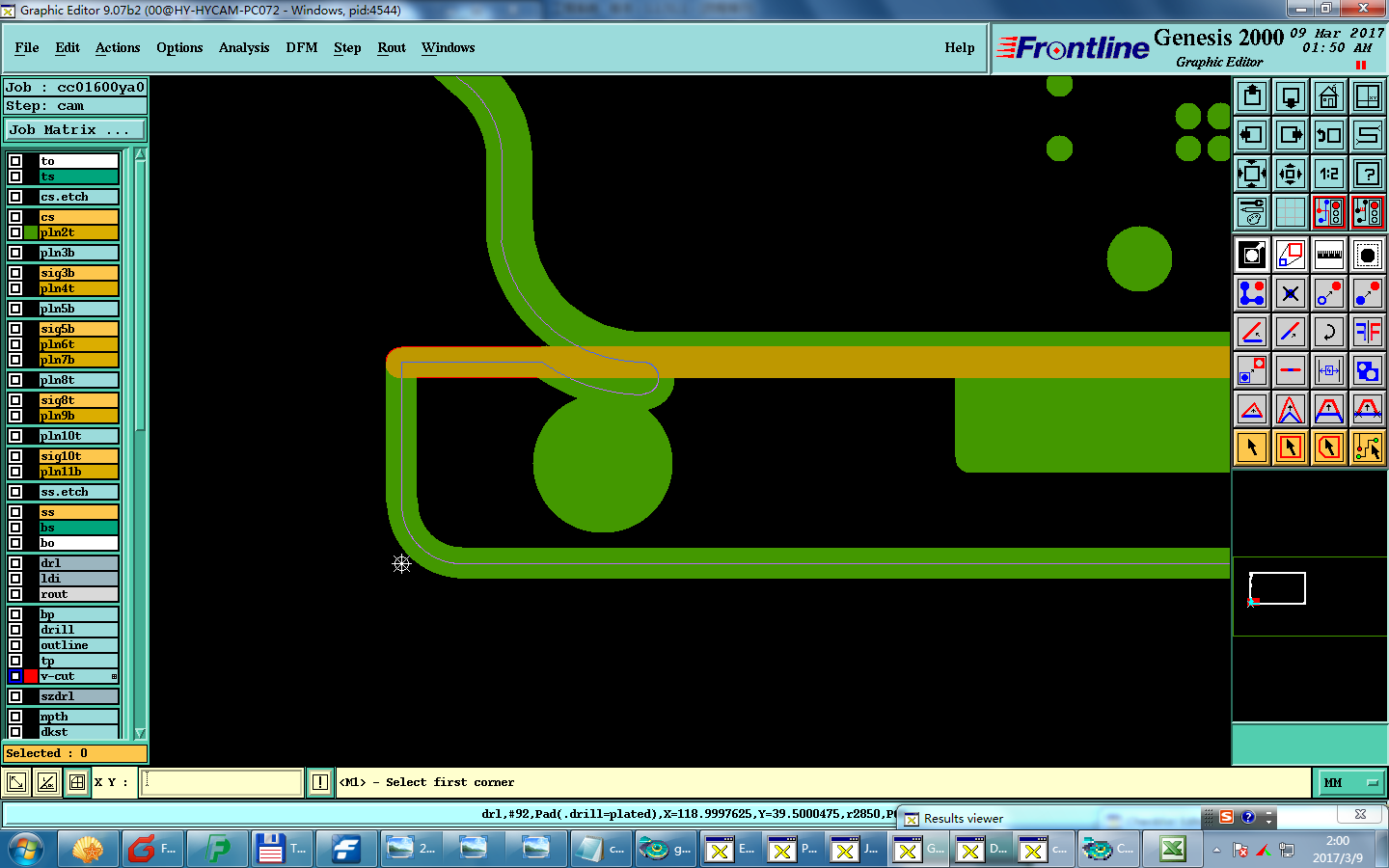Toggle display checkbox for layer pln2t
This screenshot has height=868, width=1389.
tap(15, 232)
